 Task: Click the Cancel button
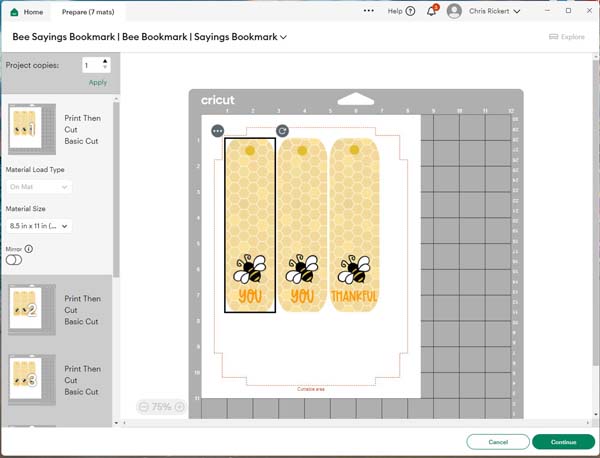coord(498,442)
